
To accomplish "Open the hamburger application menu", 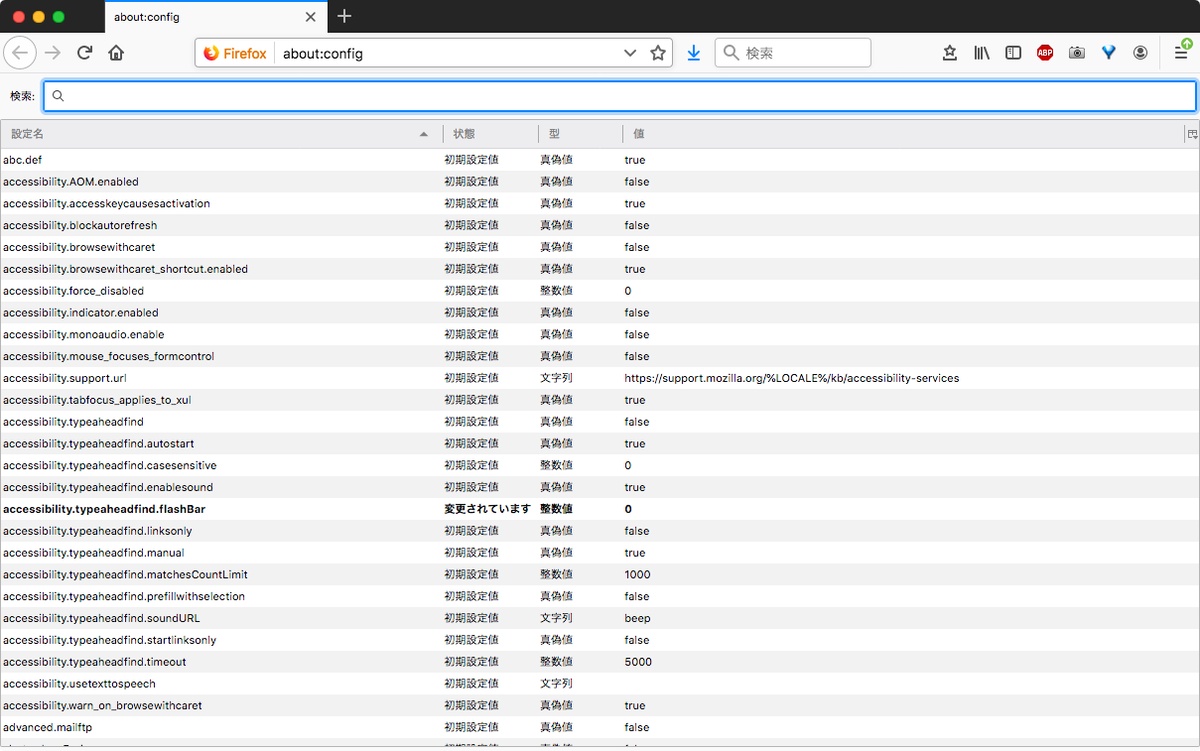I will point(1181,53).
